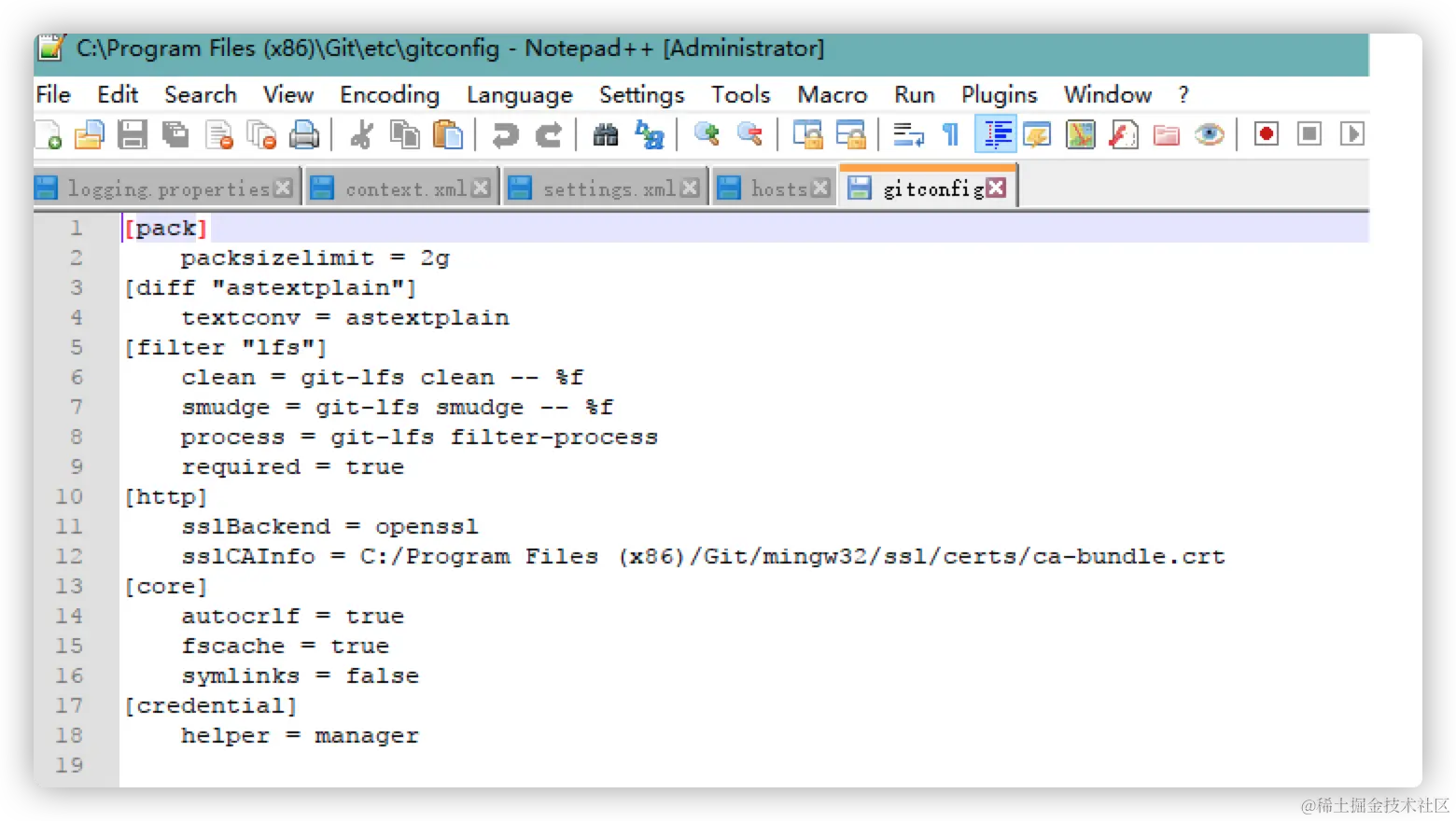
Task: Click the New file toolbar icon
Action: pos(49,135)
